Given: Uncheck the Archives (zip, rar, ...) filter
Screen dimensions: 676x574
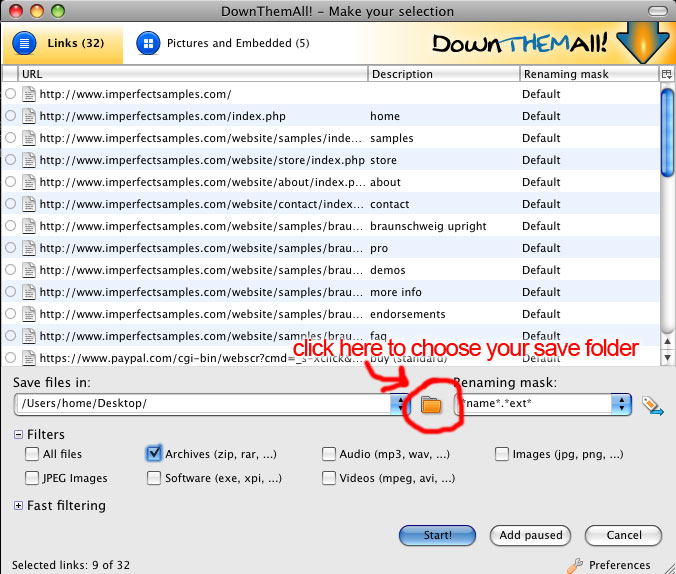Looking at the screenshot, I should click(154, 453).
